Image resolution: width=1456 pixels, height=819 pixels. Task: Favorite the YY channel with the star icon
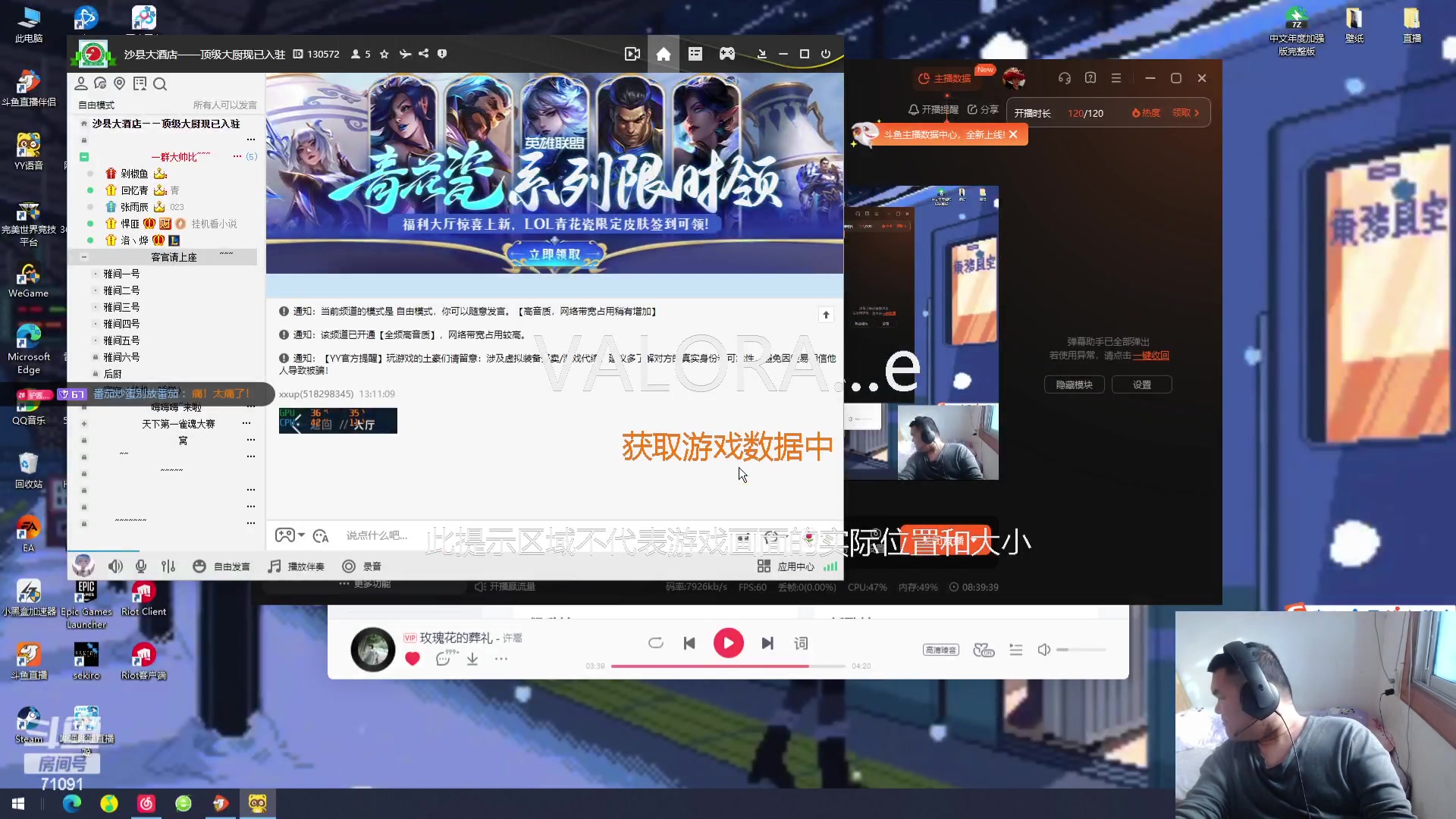[384, 54]
